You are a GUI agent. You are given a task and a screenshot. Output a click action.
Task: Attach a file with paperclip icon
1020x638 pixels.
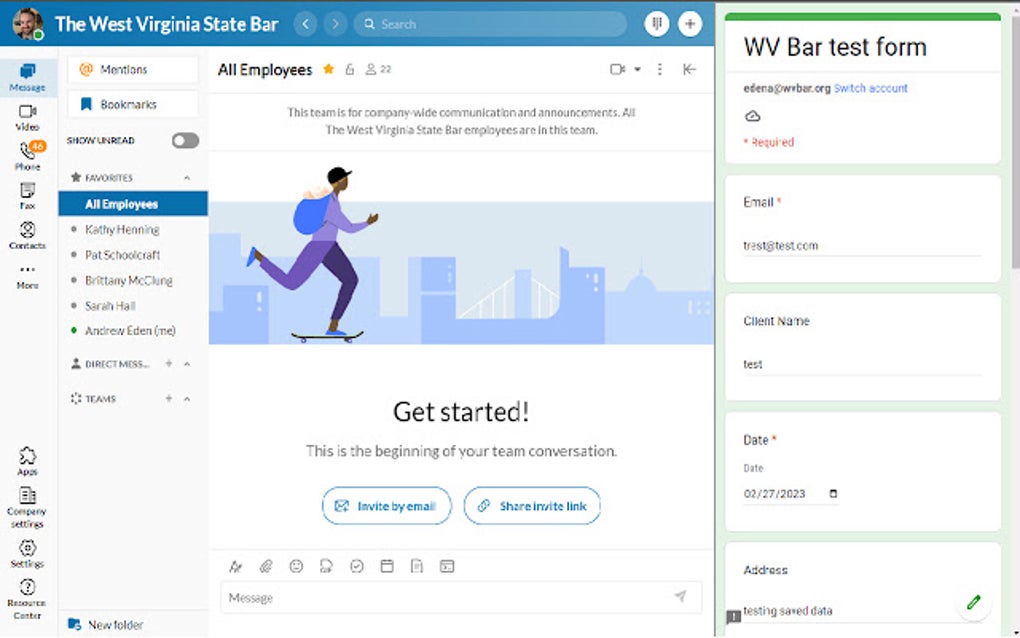pos(266,566)
